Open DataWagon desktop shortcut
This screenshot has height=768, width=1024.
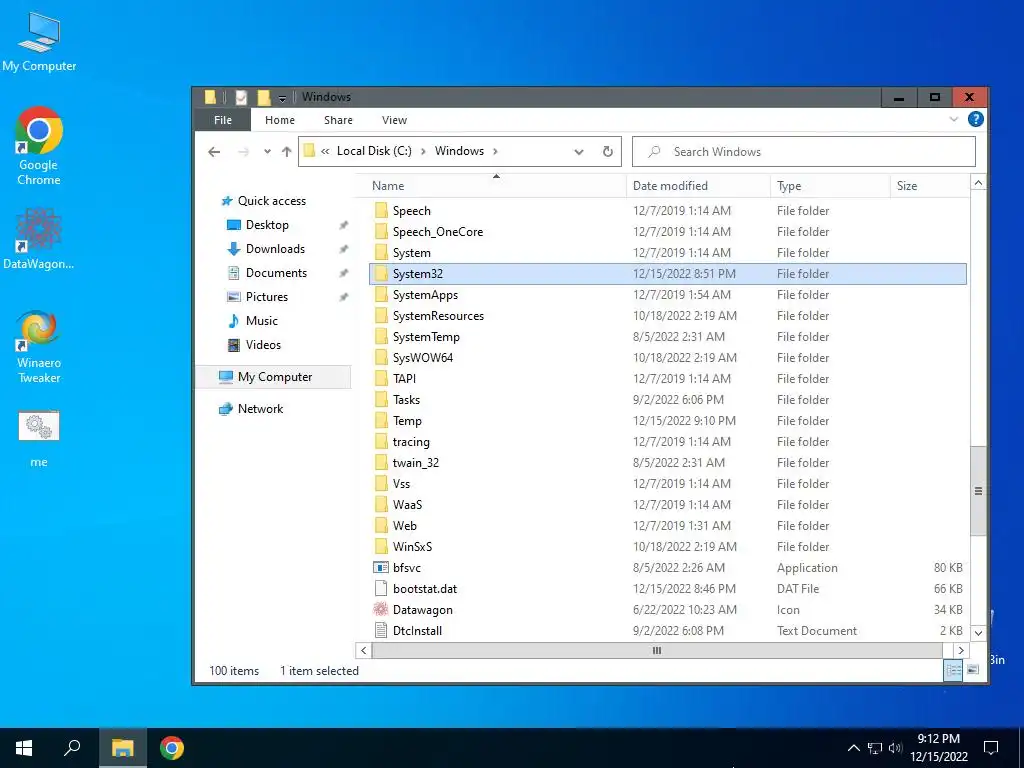point(39,238)
